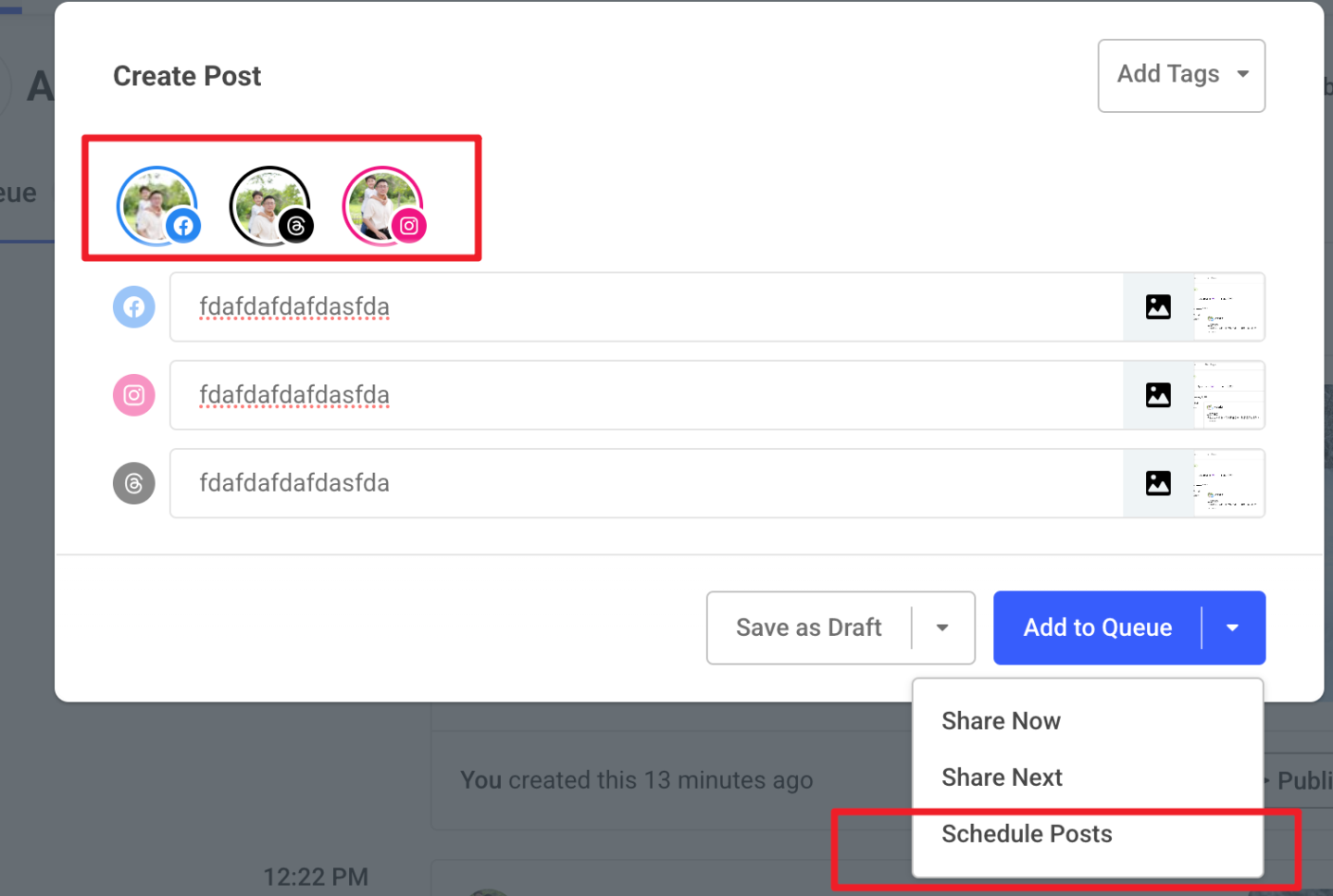Image resolution: width=1333 pixels, height=896 pixels.
Task: Click image icon in Instagram post row
Action: (x=1158, y=395)
